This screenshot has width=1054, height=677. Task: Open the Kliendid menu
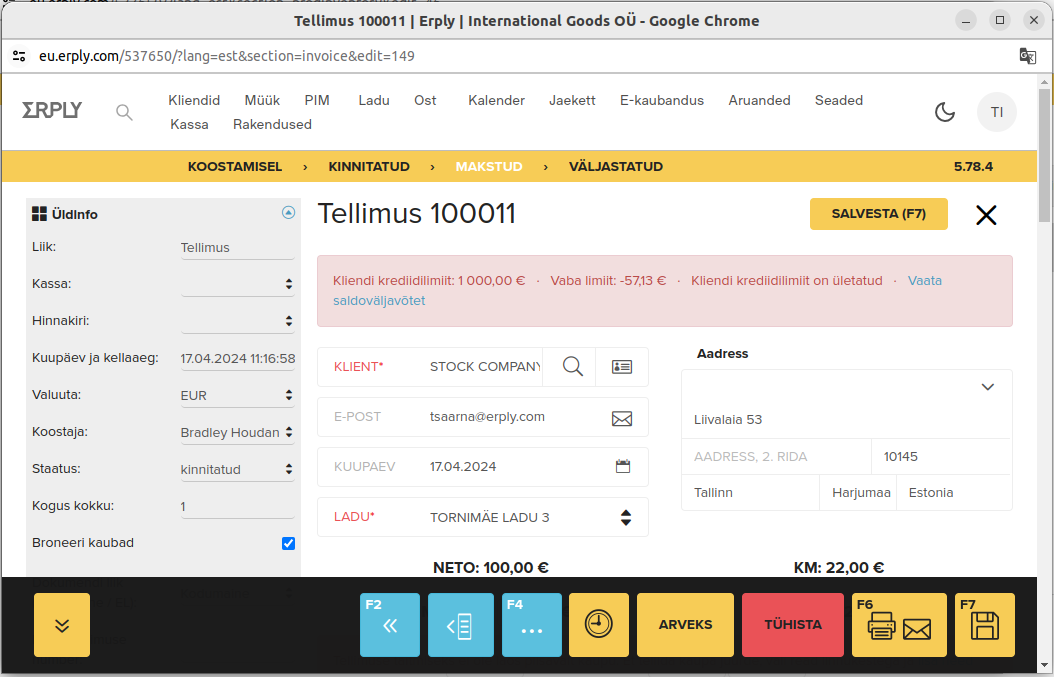click(194, 100)
